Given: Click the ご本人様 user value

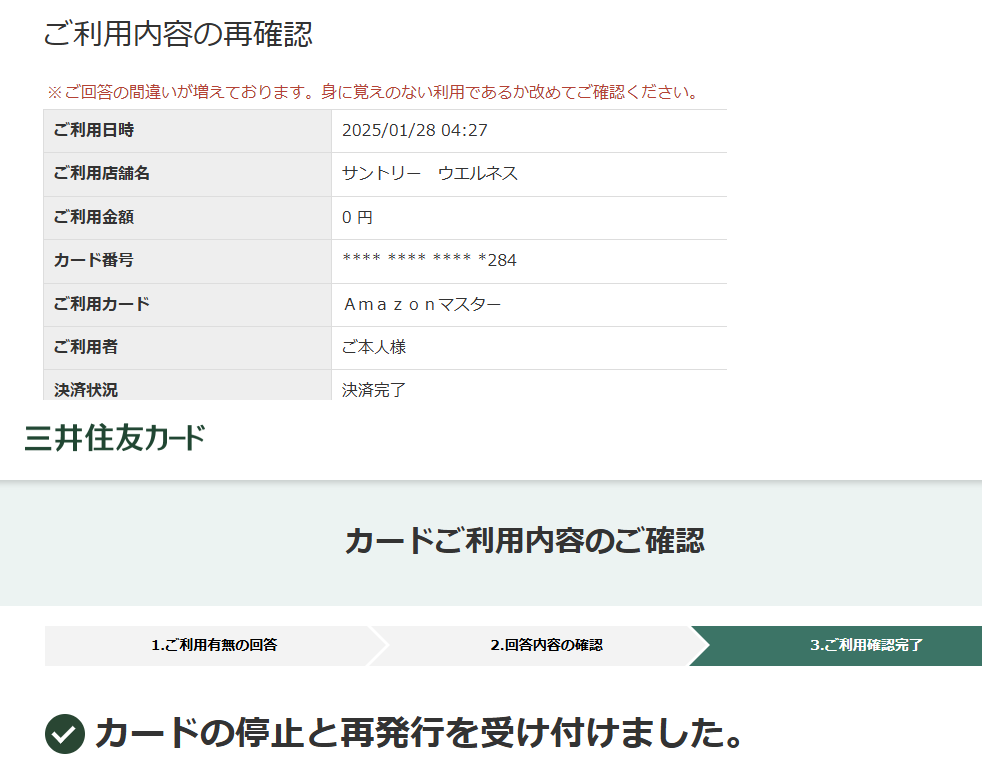Looking at the screenshot, I should 374,347.
